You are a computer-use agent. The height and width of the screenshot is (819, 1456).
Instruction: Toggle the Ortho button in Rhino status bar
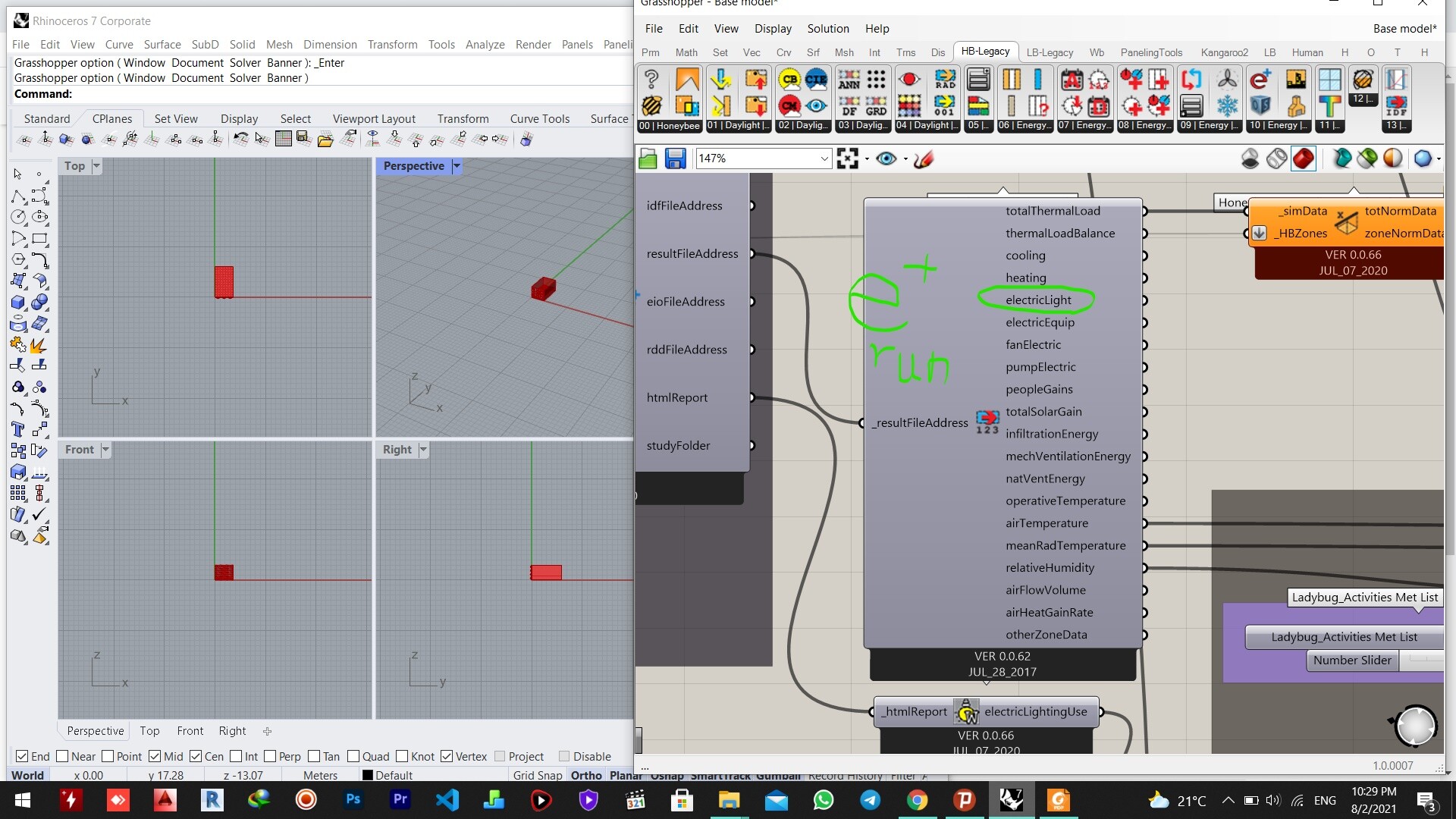point(586,775)
